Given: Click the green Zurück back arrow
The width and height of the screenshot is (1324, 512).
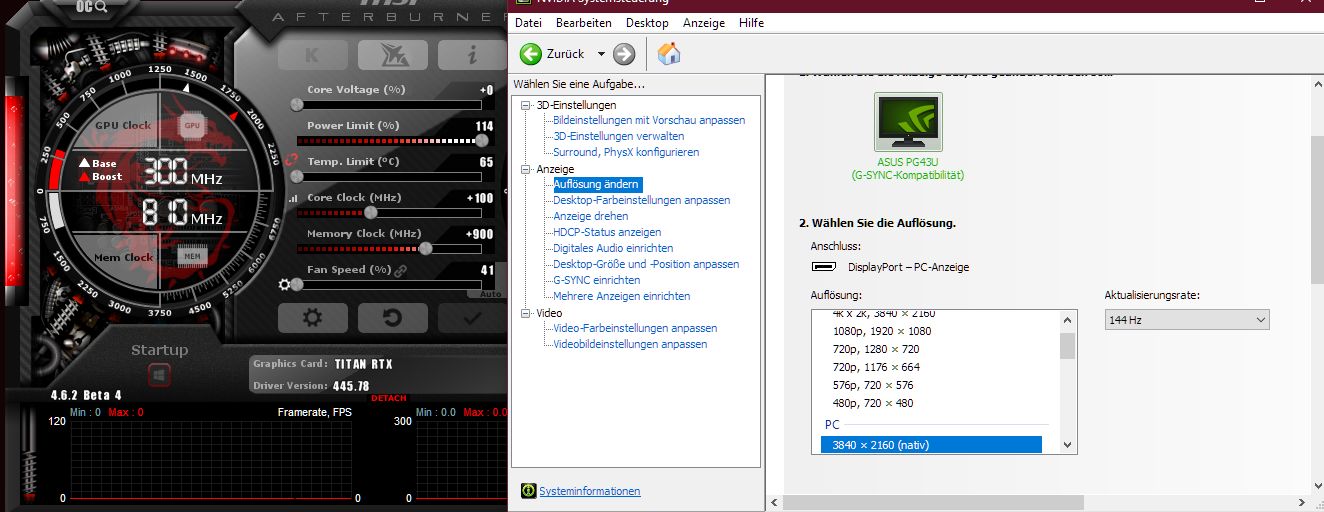Looking at the screenshot, I should pos(531,54).
